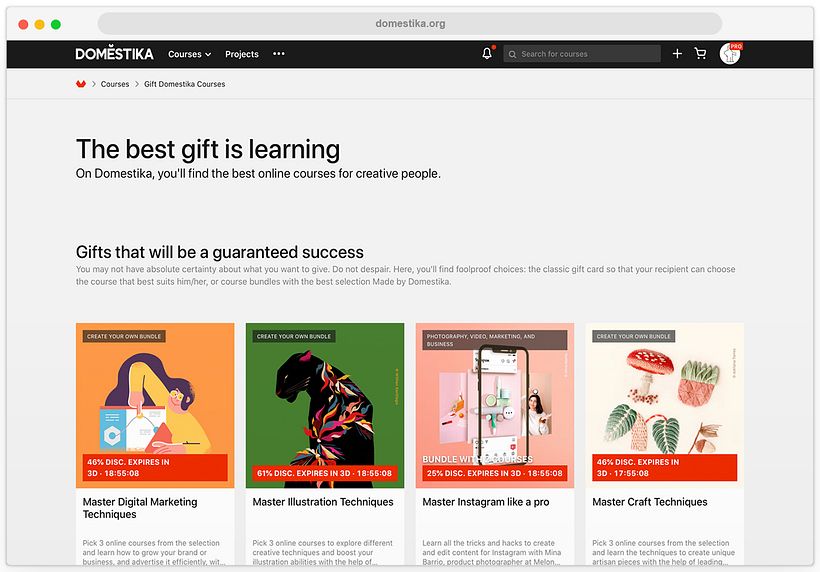The width and height of the screenshot is (820, 572).
Task: Click the green fullscreen window button
Action: (55, 24)
